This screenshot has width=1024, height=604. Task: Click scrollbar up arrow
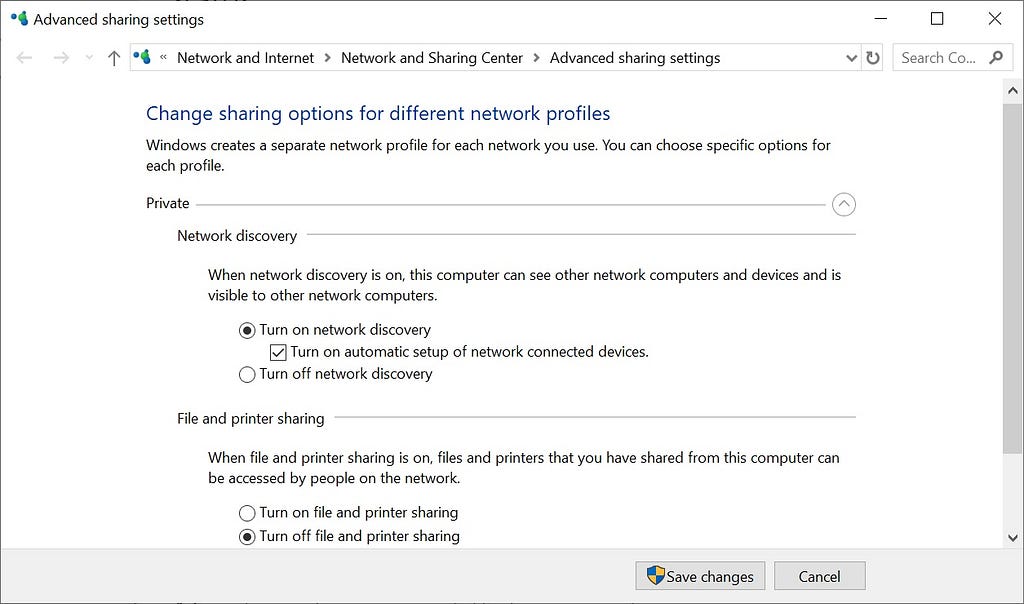[x=1013, y=91]
